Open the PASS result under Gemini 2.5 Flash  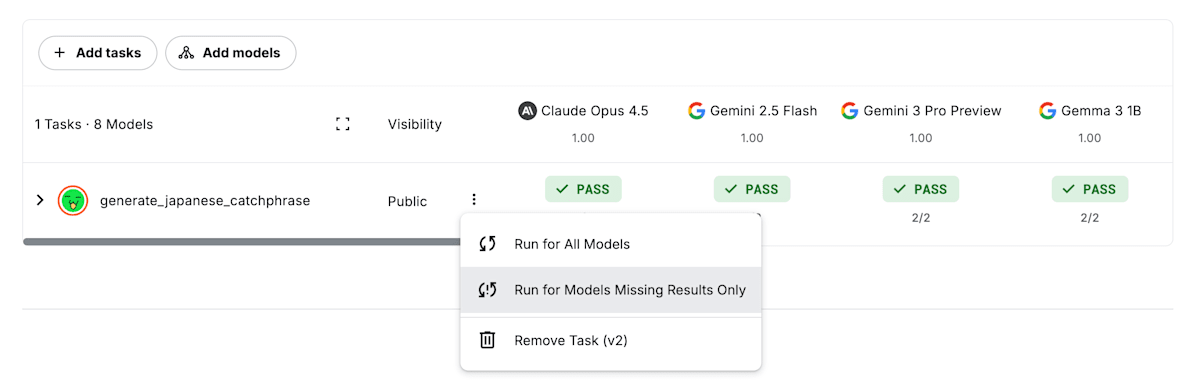pos(752,189)
